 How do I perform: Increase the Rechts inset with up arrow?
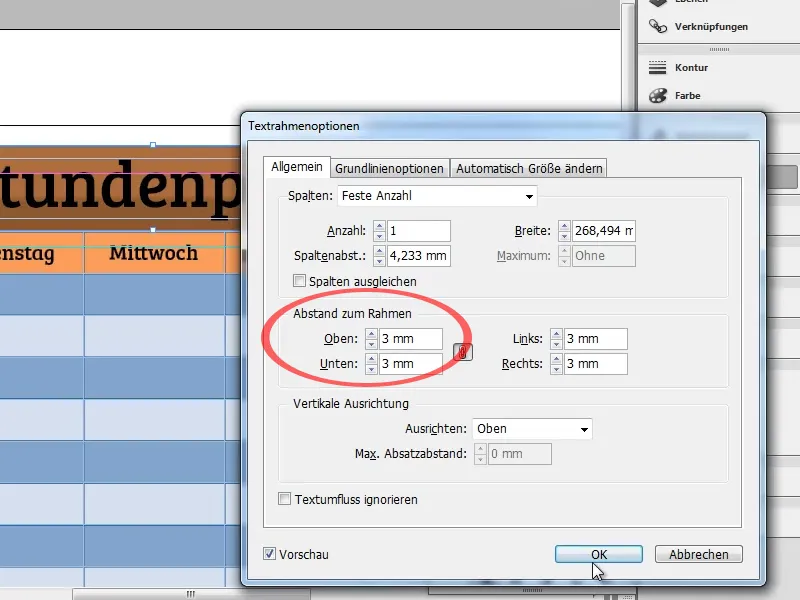coord(556,359)
